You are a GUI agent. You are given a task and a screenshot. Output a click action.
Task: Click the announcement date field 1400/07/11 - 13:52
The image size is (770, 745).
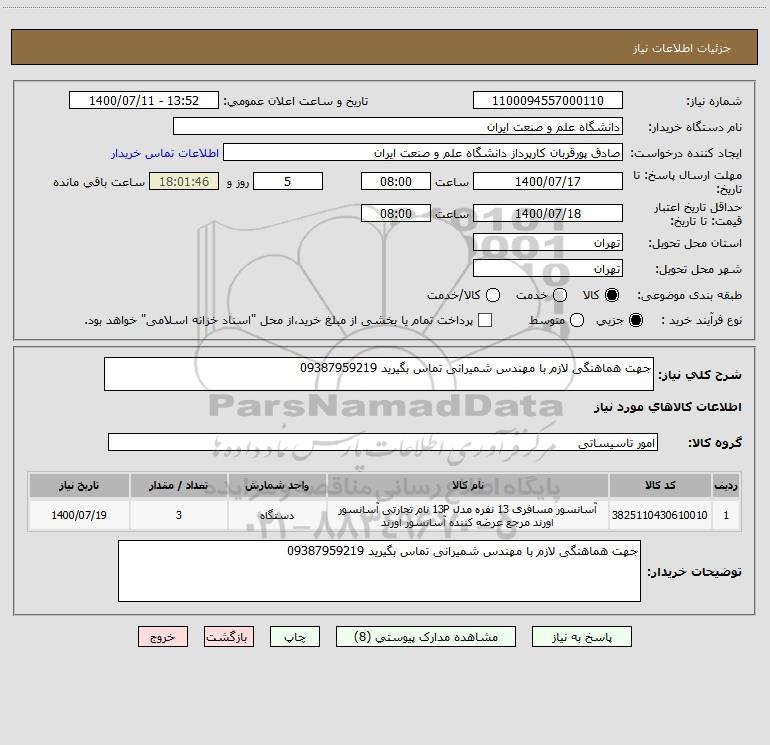click(143, 100)
